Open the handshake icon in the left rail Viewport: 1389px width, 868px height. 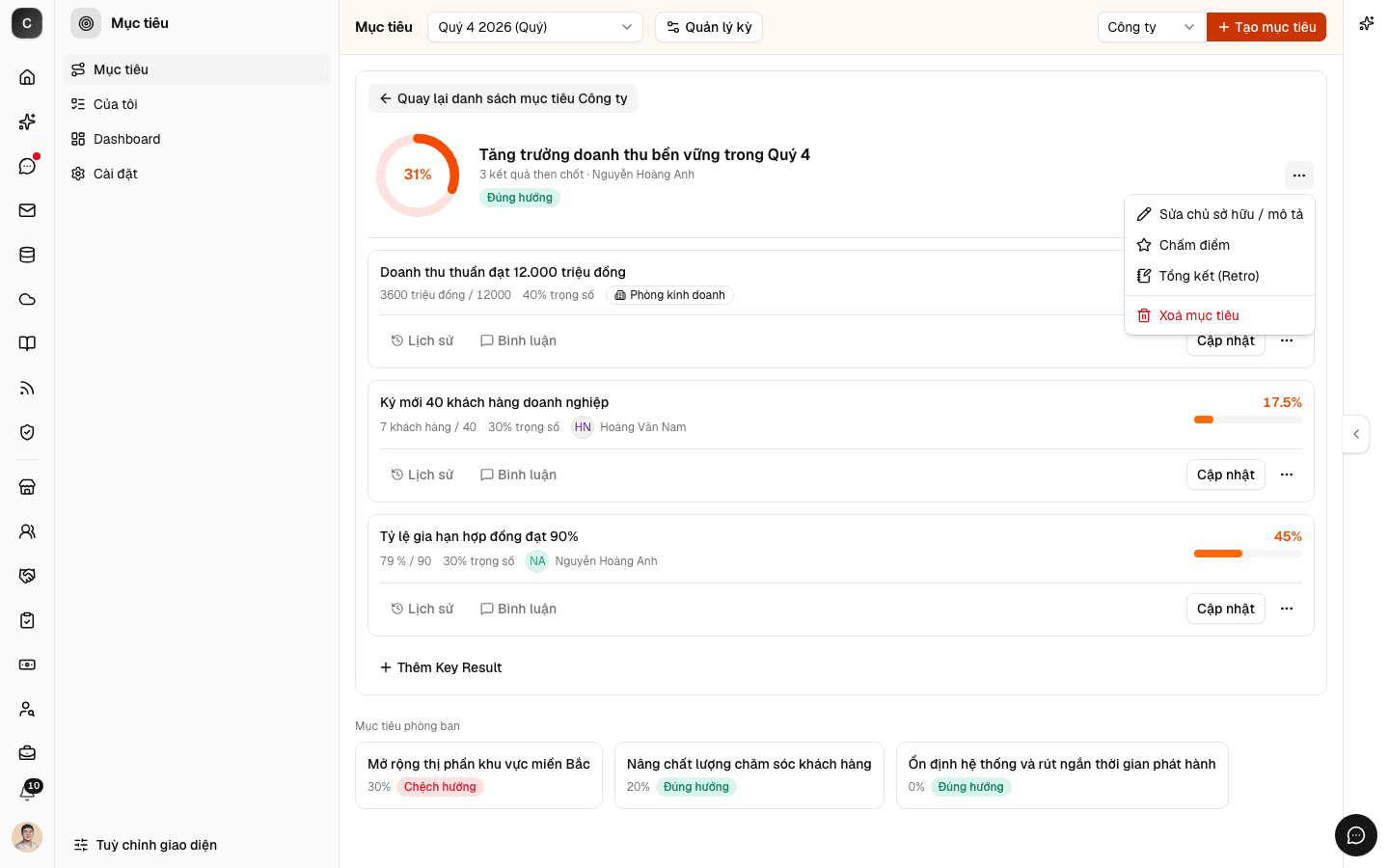pos(27,576)
